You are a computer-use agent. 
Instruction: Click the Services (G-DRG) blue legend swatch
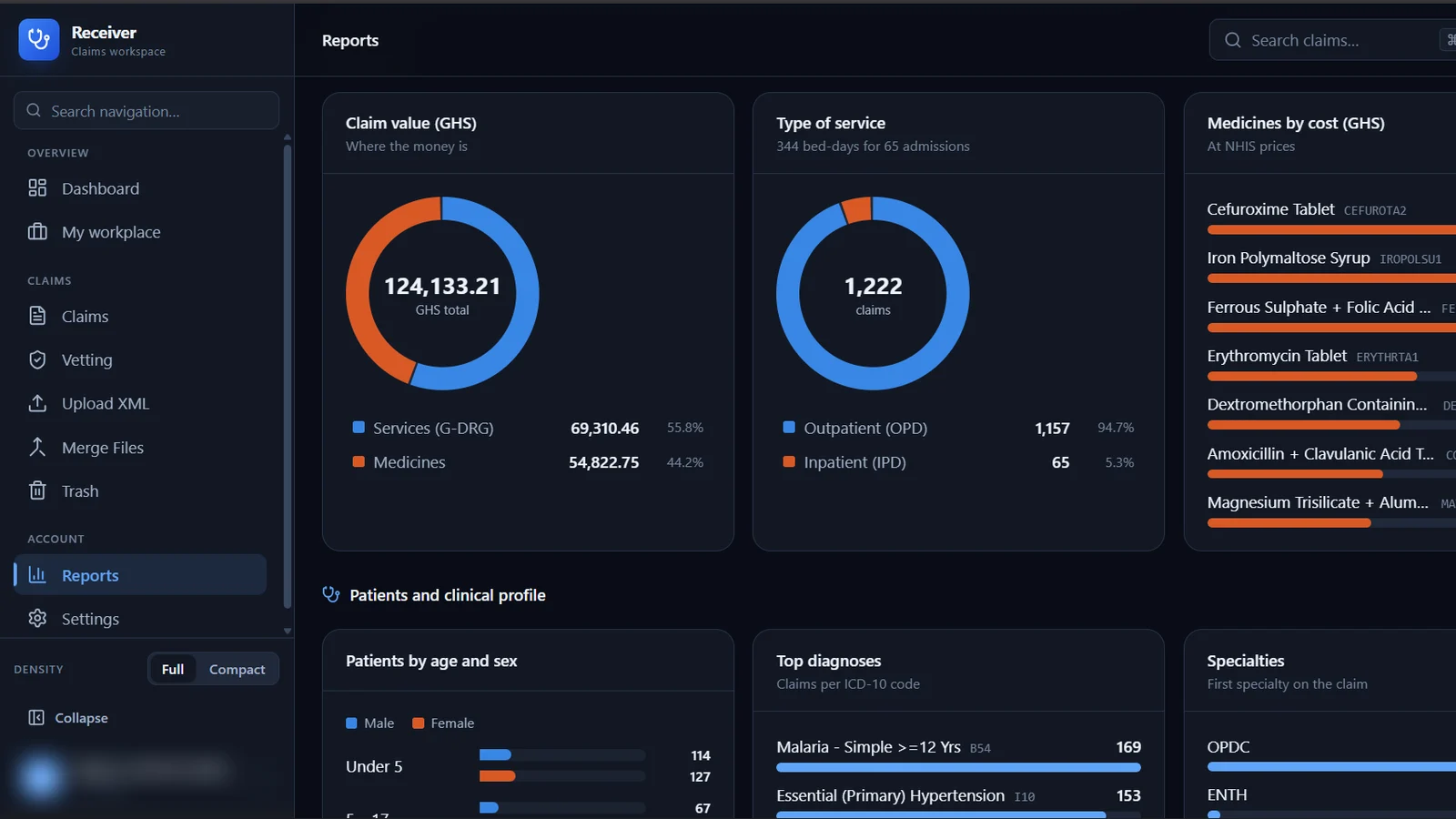tap(359, 427)
